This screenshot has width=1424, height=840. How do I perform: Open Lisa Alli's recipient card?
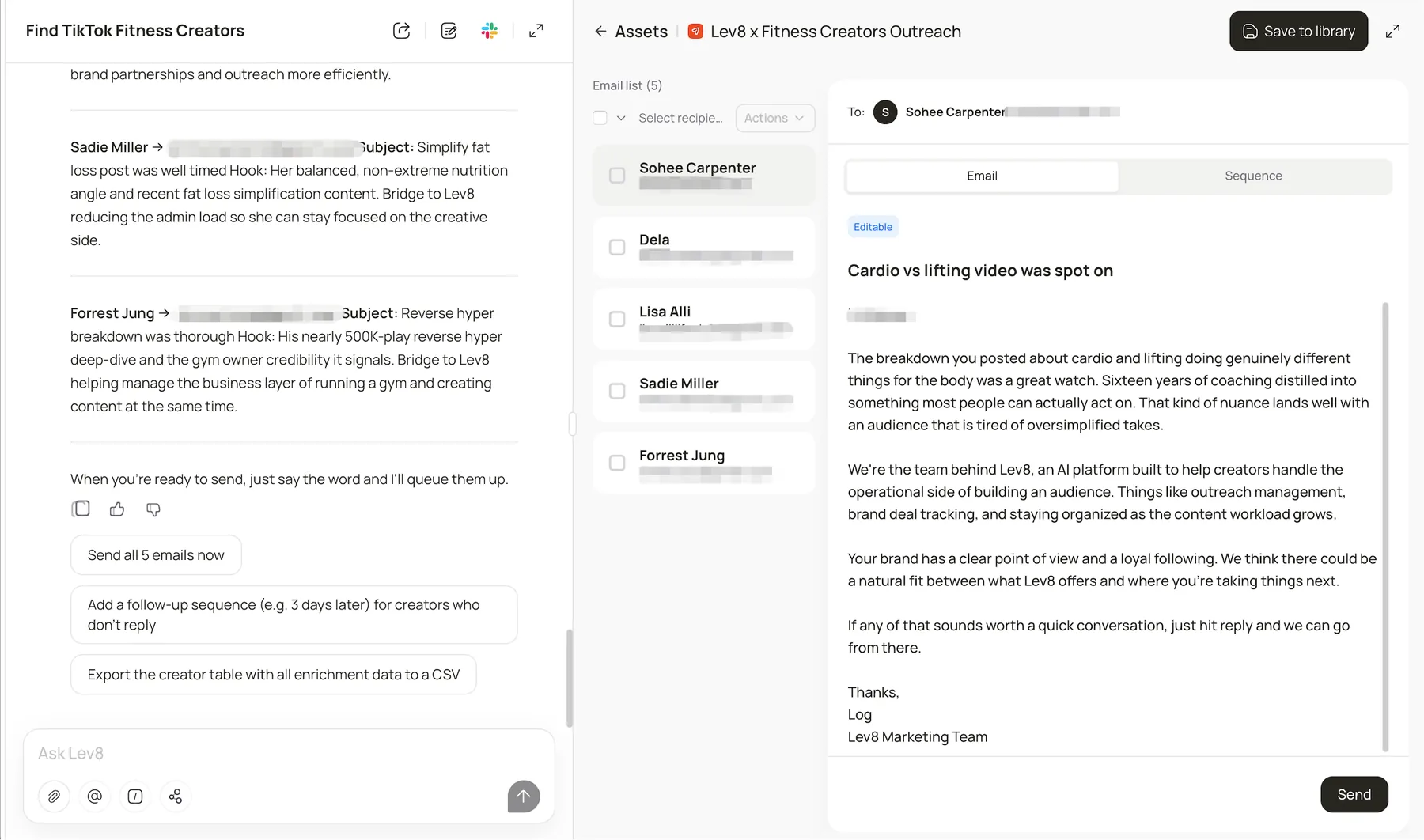tap(703, 319)
